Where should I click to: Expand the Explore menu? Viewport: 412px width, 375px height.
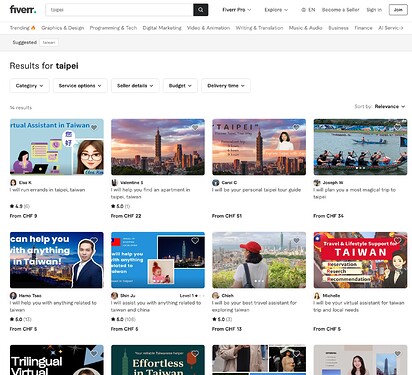pyautogui.click(x=276, y=10)
